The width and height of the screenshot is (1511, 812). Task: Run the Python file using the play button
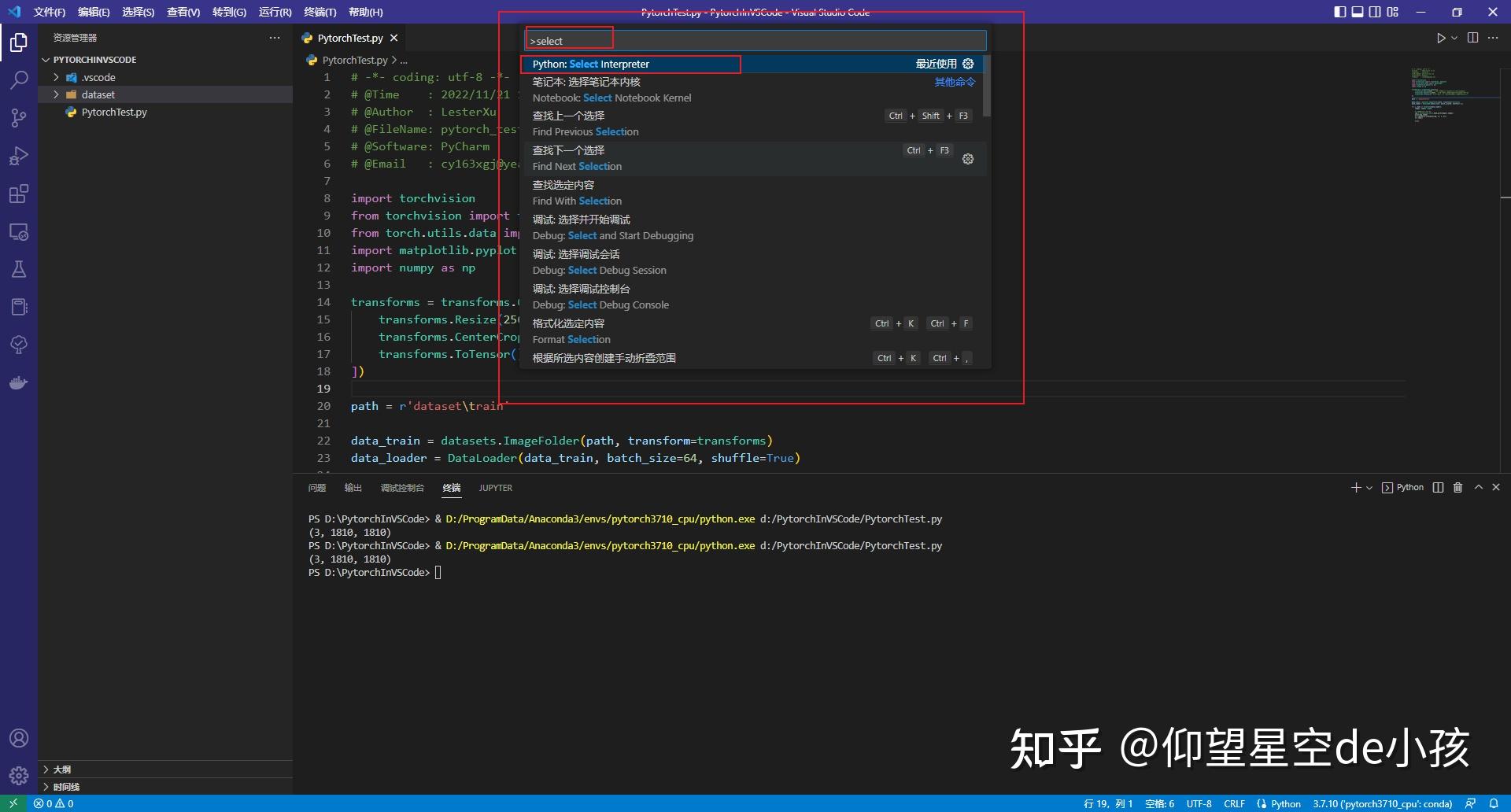(1440, 37)
